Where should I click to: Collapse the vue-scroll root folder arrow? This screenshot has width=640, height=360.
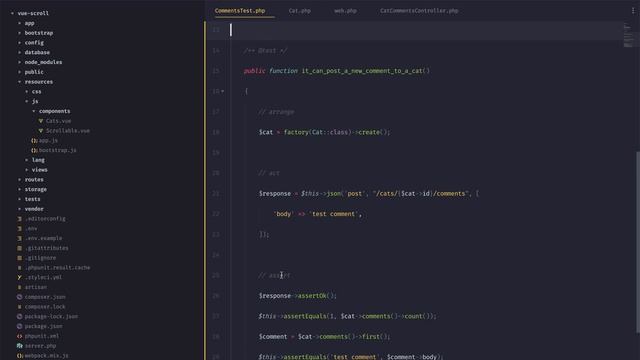[x=12, y=13]
